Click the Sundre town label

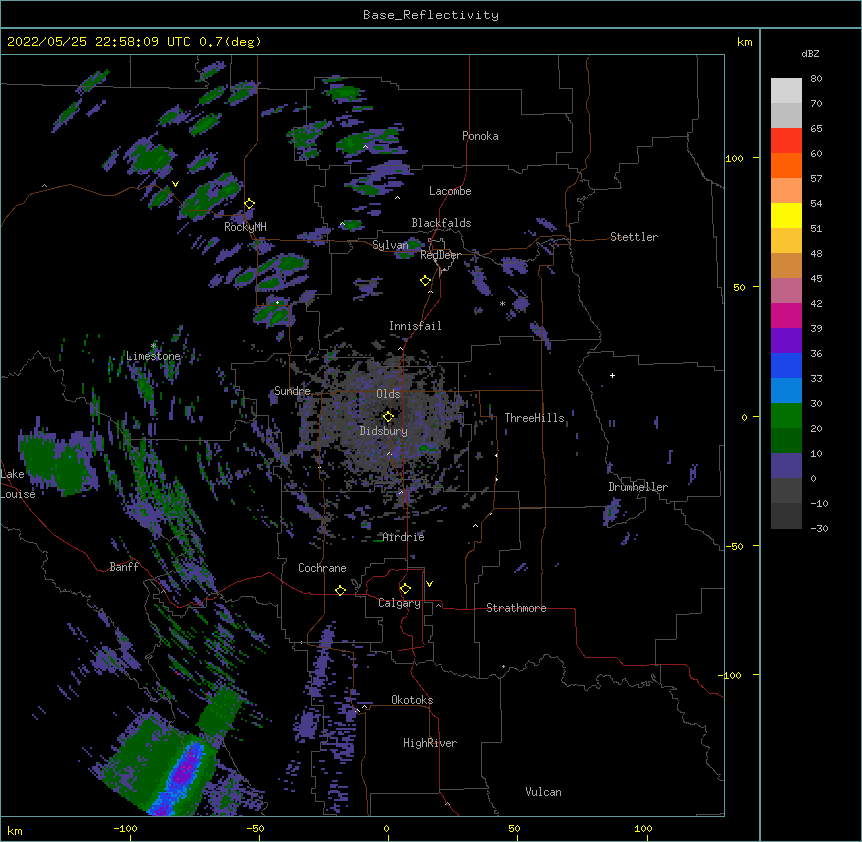pos(292,391)
